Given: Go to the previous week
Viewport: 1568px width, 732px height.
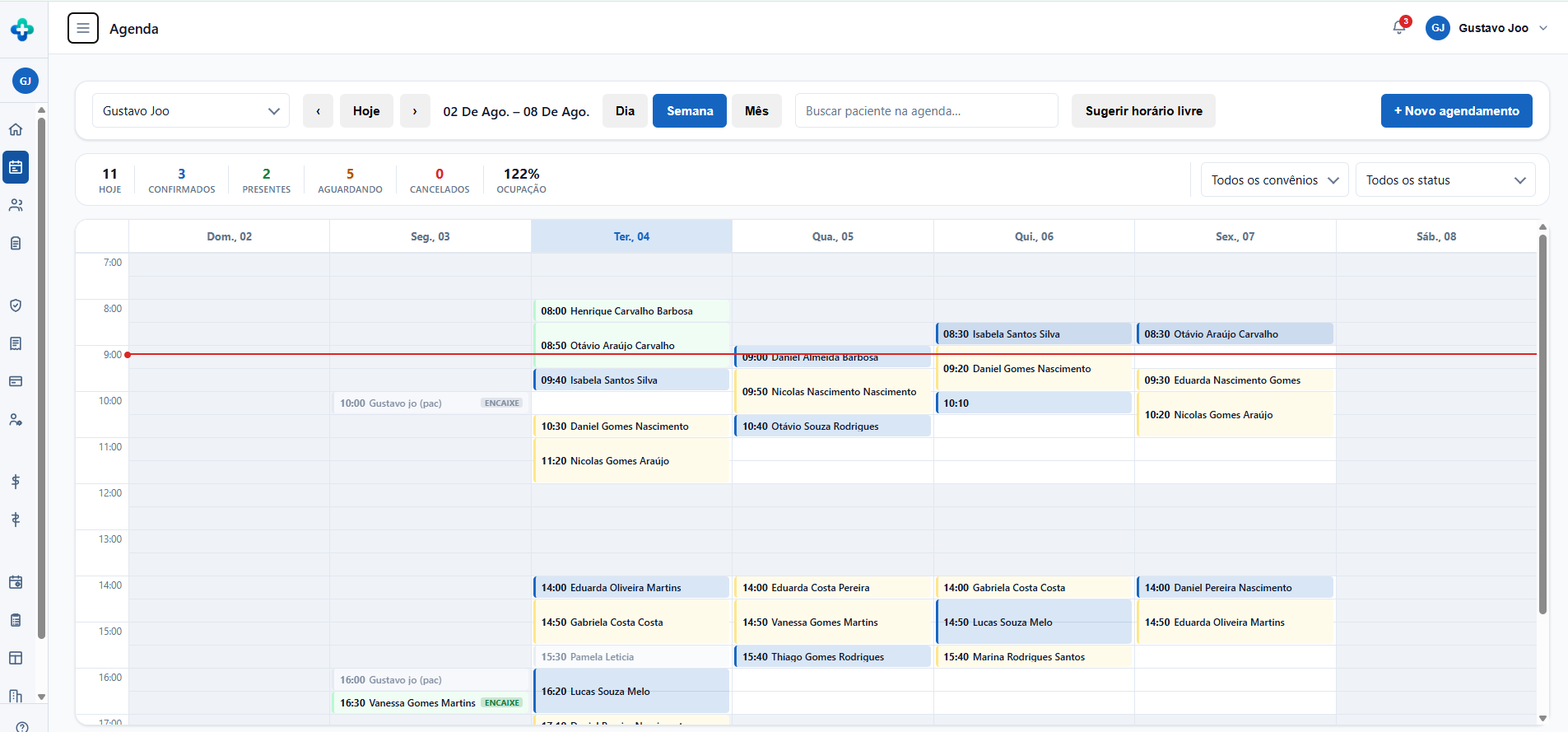Looking at the screenshot, I should pyautogui.click(x=318, y=111).
